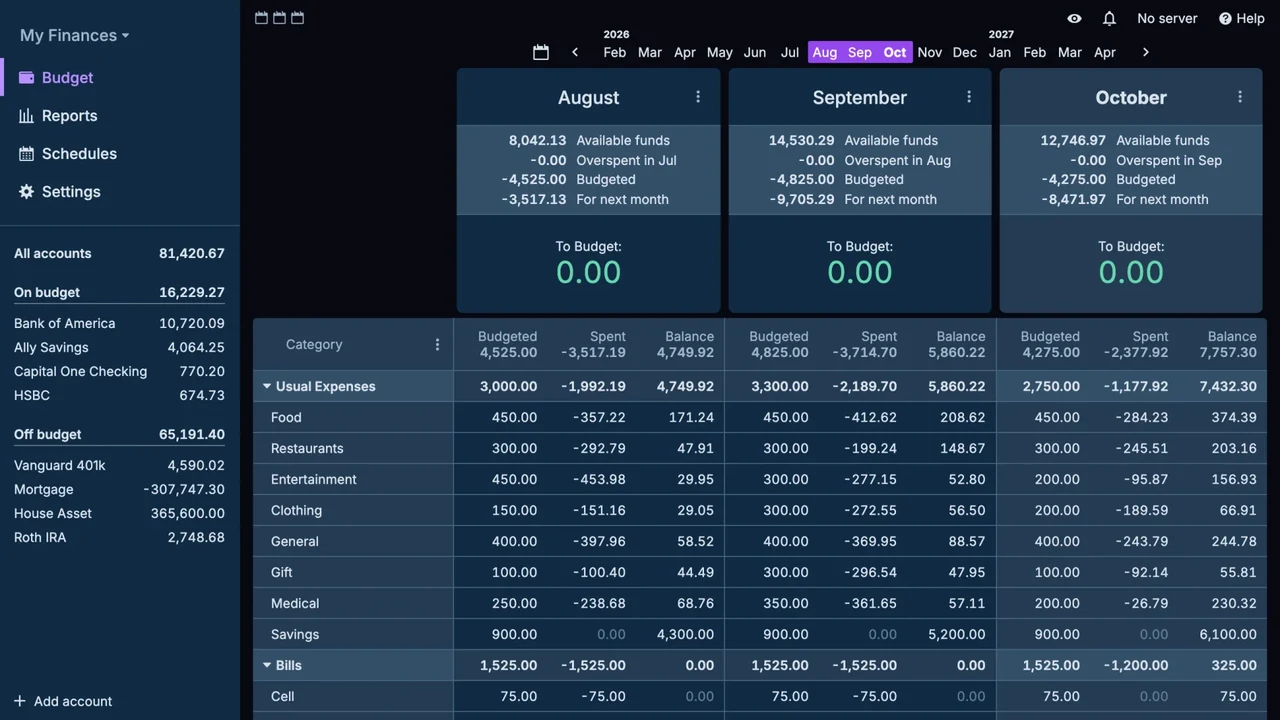Click August To Budget 0.00 amount
The height and width of the screenshot is (720, 1280).
589,272
